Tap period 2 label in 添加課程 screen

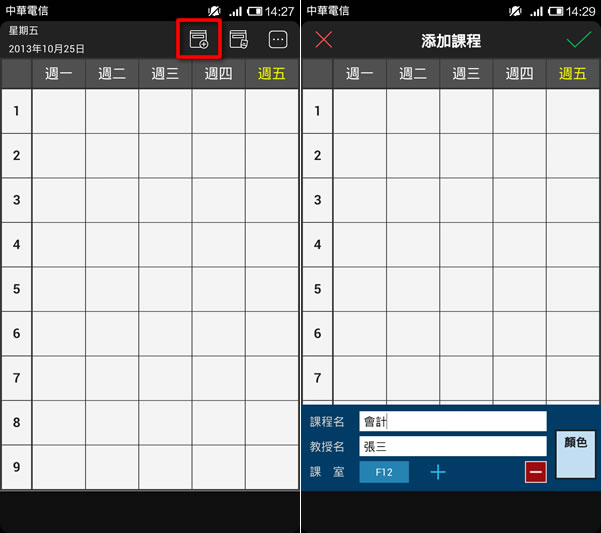point(317,156)
